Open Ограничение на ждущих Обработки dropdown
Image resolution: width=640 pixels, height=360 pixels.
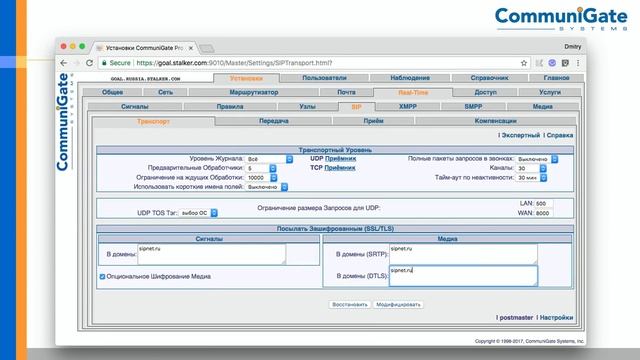(x=262, y=178)
